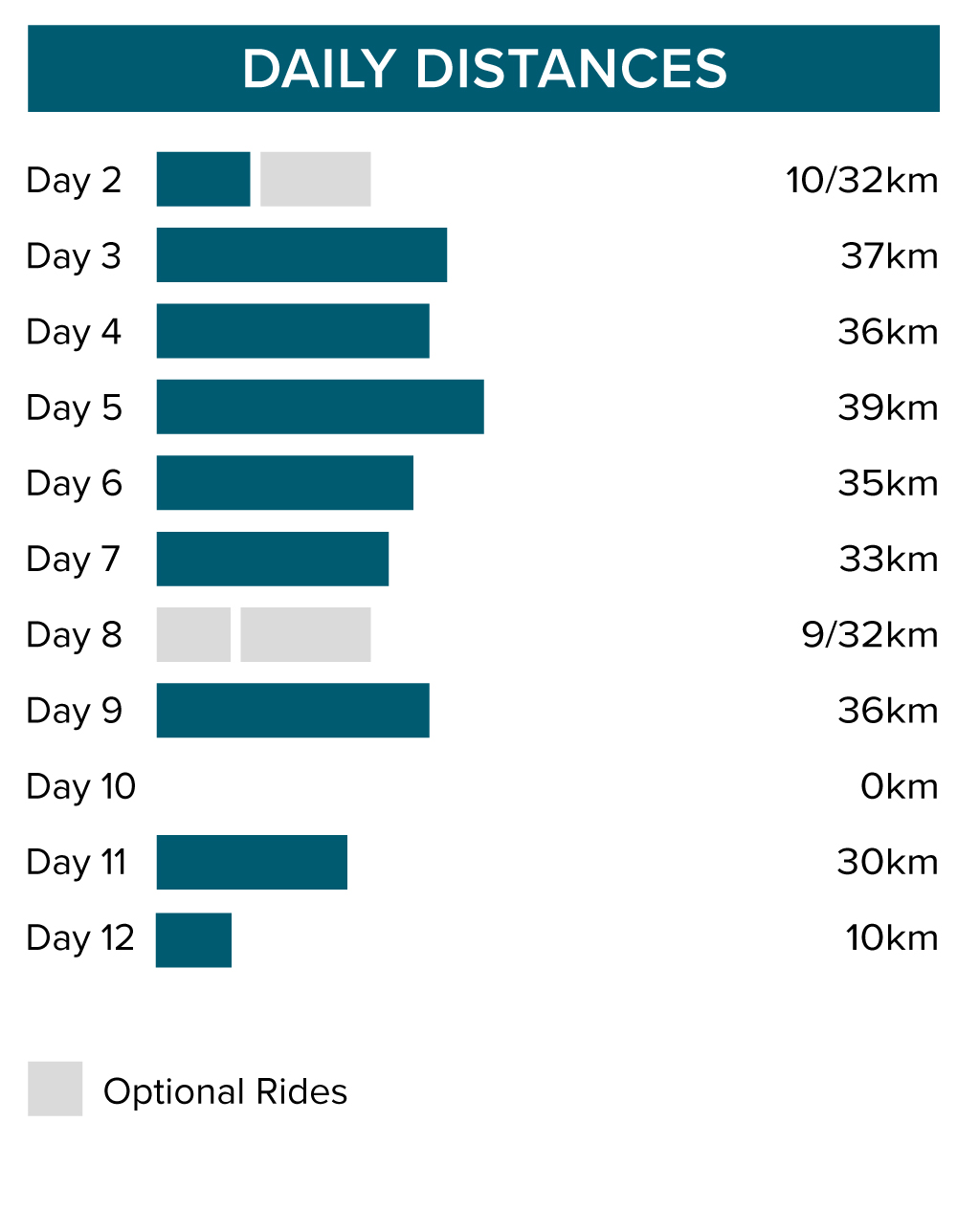Viewport: 957px width, 1232px height.
Task: Click the Day 3 distance bar
Action: click(x=301, y=255)
